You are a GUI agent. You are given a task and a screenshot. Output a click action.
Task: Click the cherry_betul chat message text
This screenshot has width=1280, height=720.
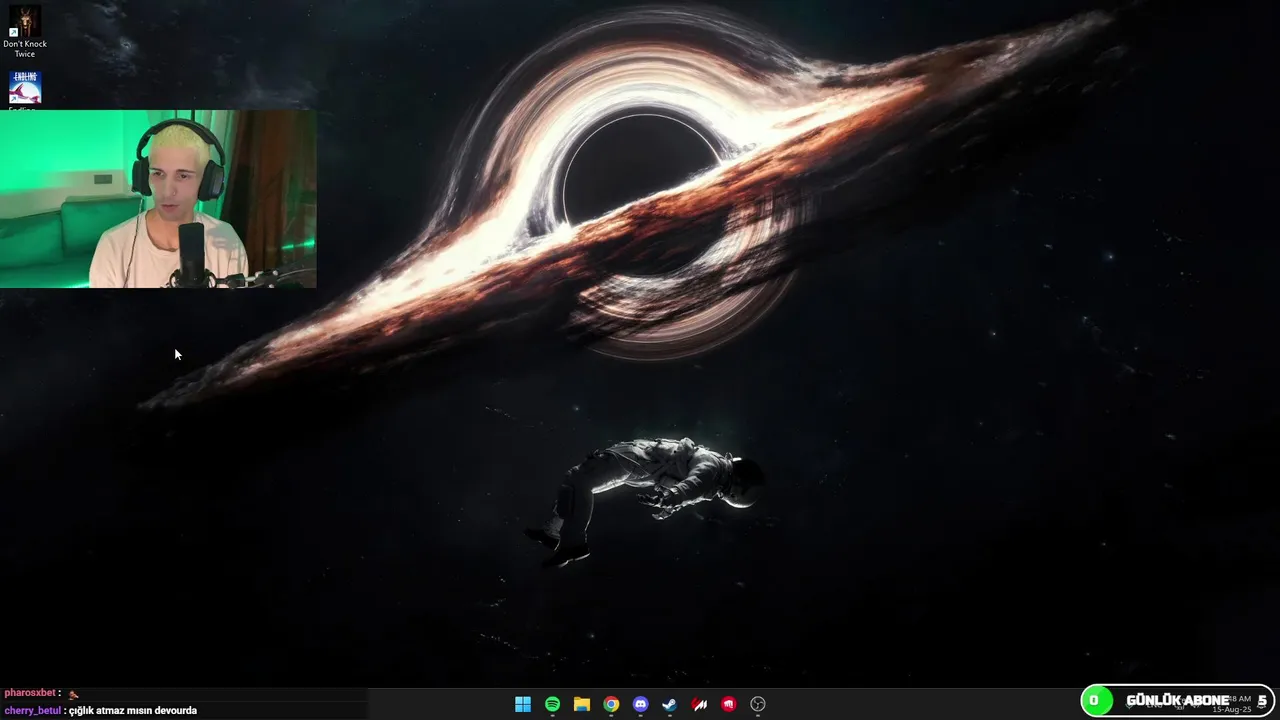coord(133,710)
